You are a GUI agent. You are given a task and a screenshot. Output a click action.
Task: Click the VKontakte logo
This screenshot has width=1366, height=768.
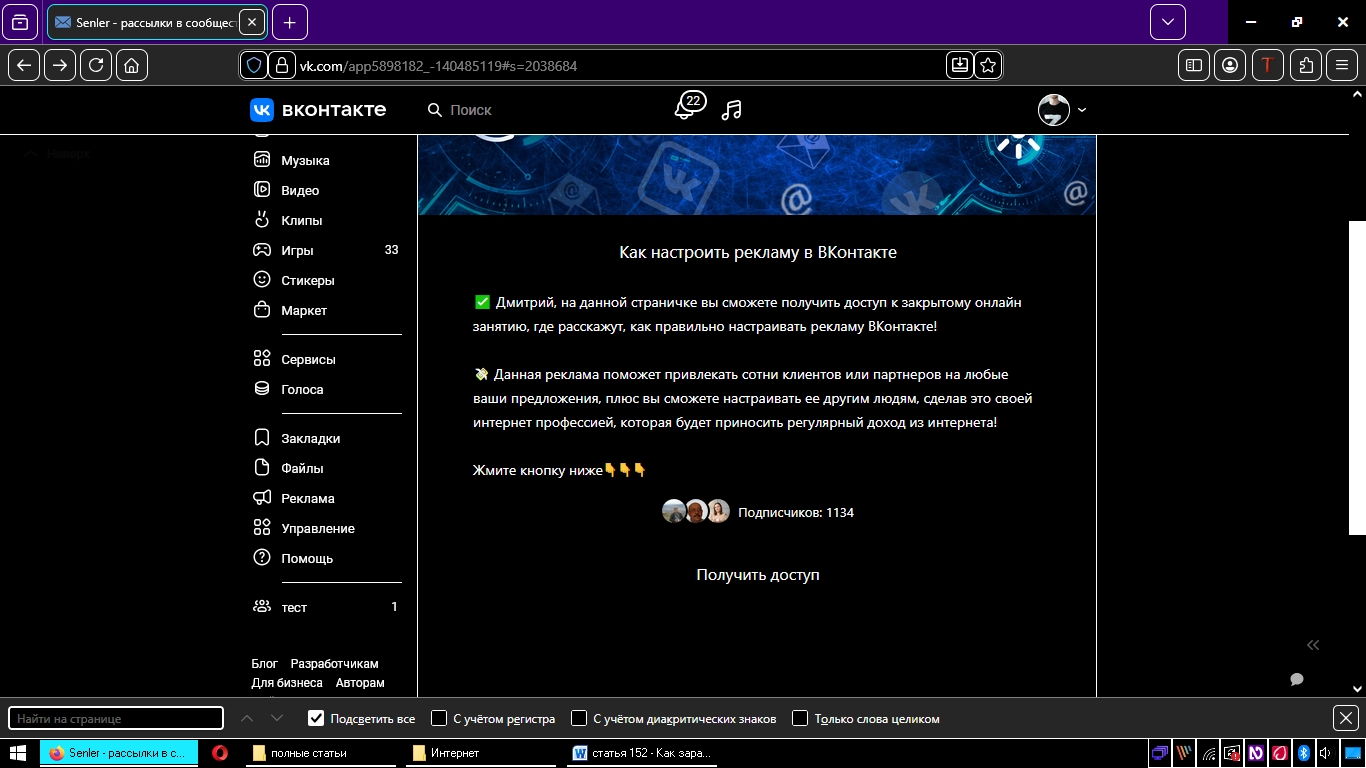(318, 110)
